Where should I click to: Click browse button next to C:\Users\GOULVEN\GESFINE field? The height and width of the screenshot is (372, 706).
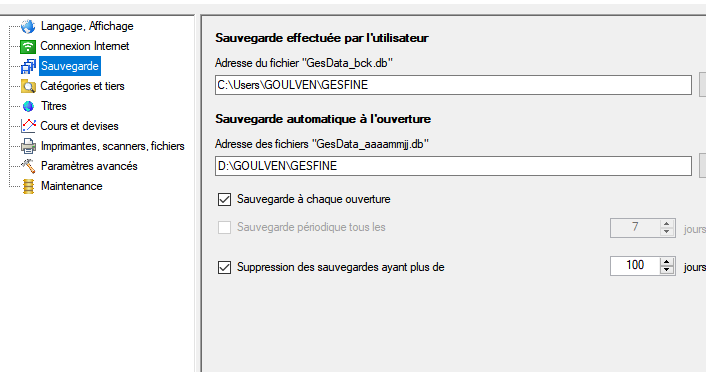pyautogui.click(x=702, y=85)
